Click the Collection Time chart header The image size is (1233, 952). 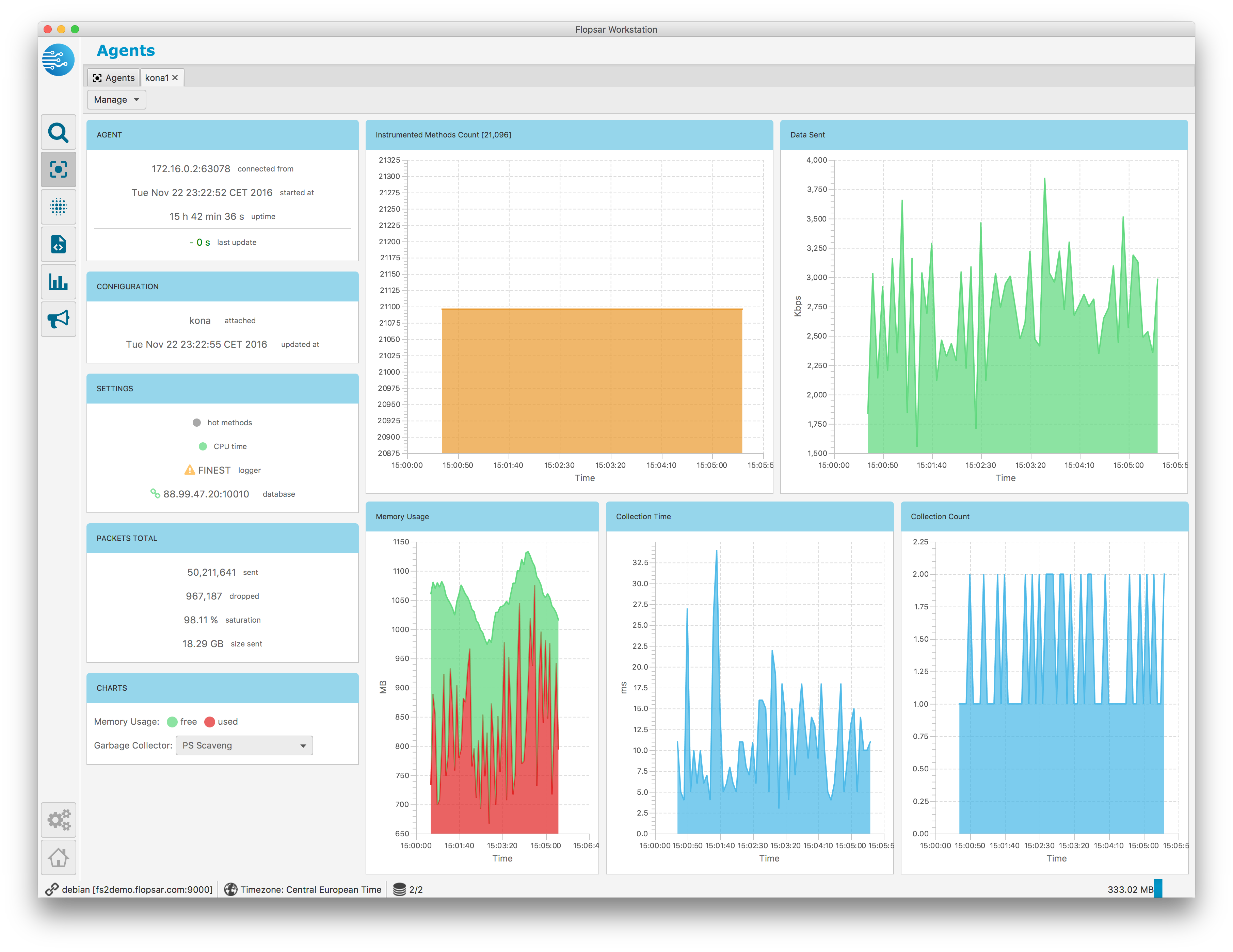point(749,516)
